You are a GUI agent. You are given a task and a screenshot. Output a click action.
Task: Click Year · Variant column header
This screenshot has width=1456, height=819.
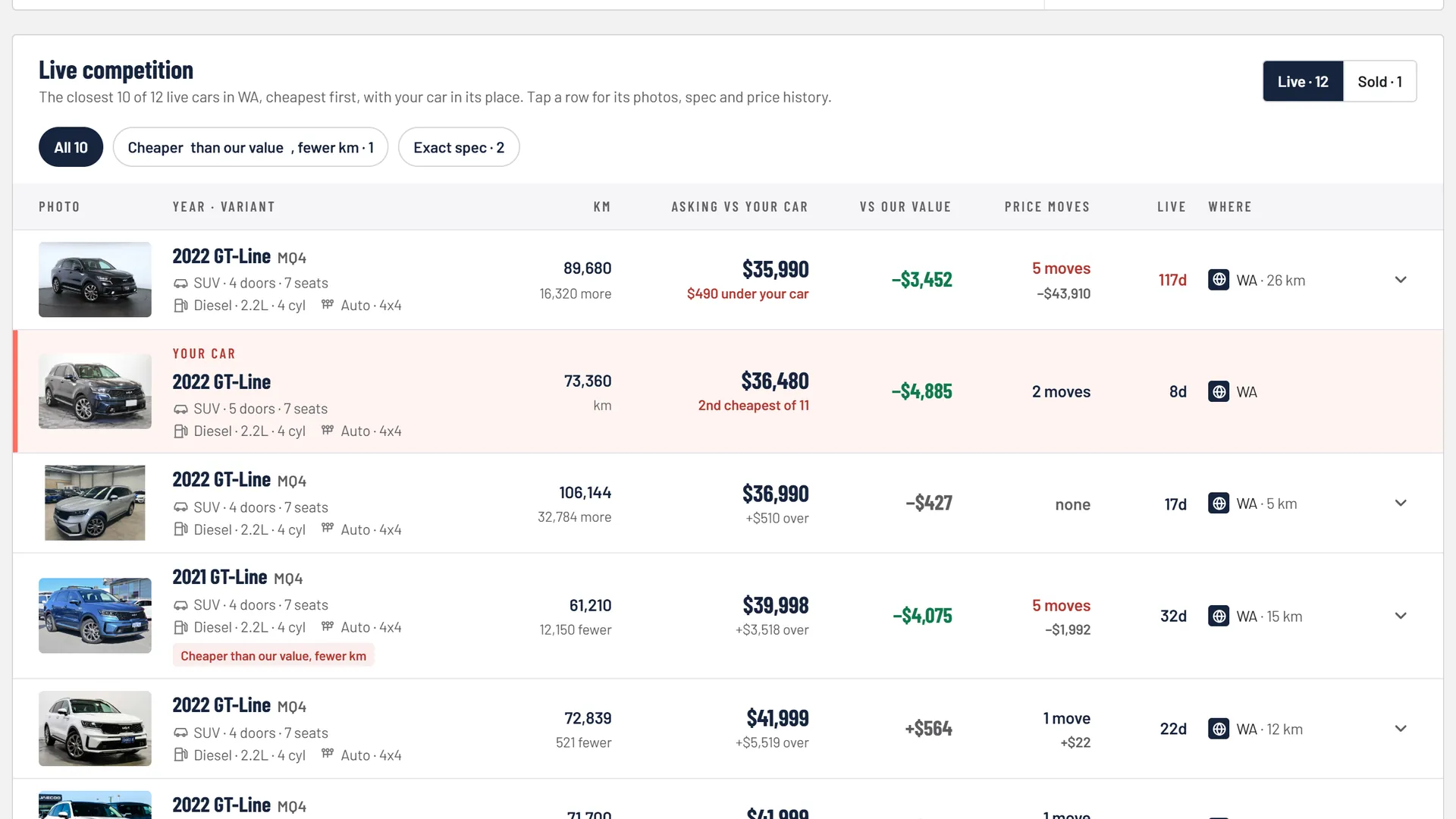coord(224,207)
